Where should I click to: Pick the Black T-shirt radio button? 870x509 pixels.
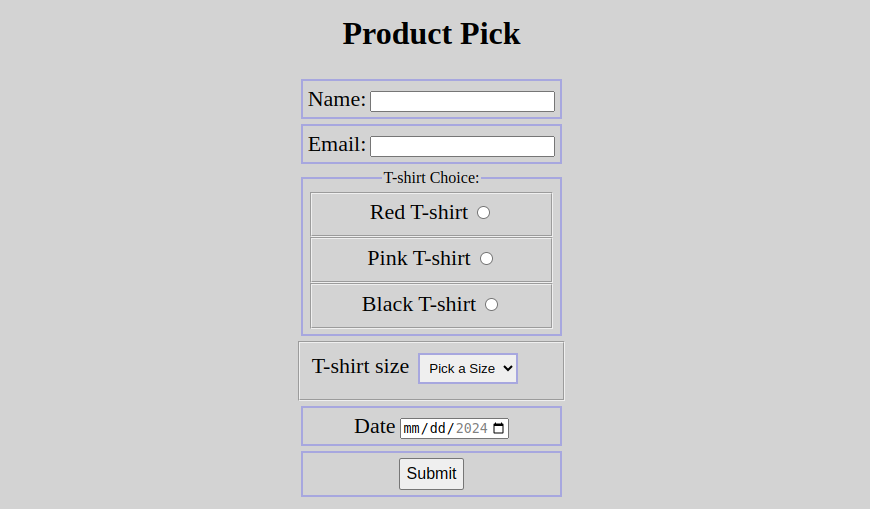491,304
